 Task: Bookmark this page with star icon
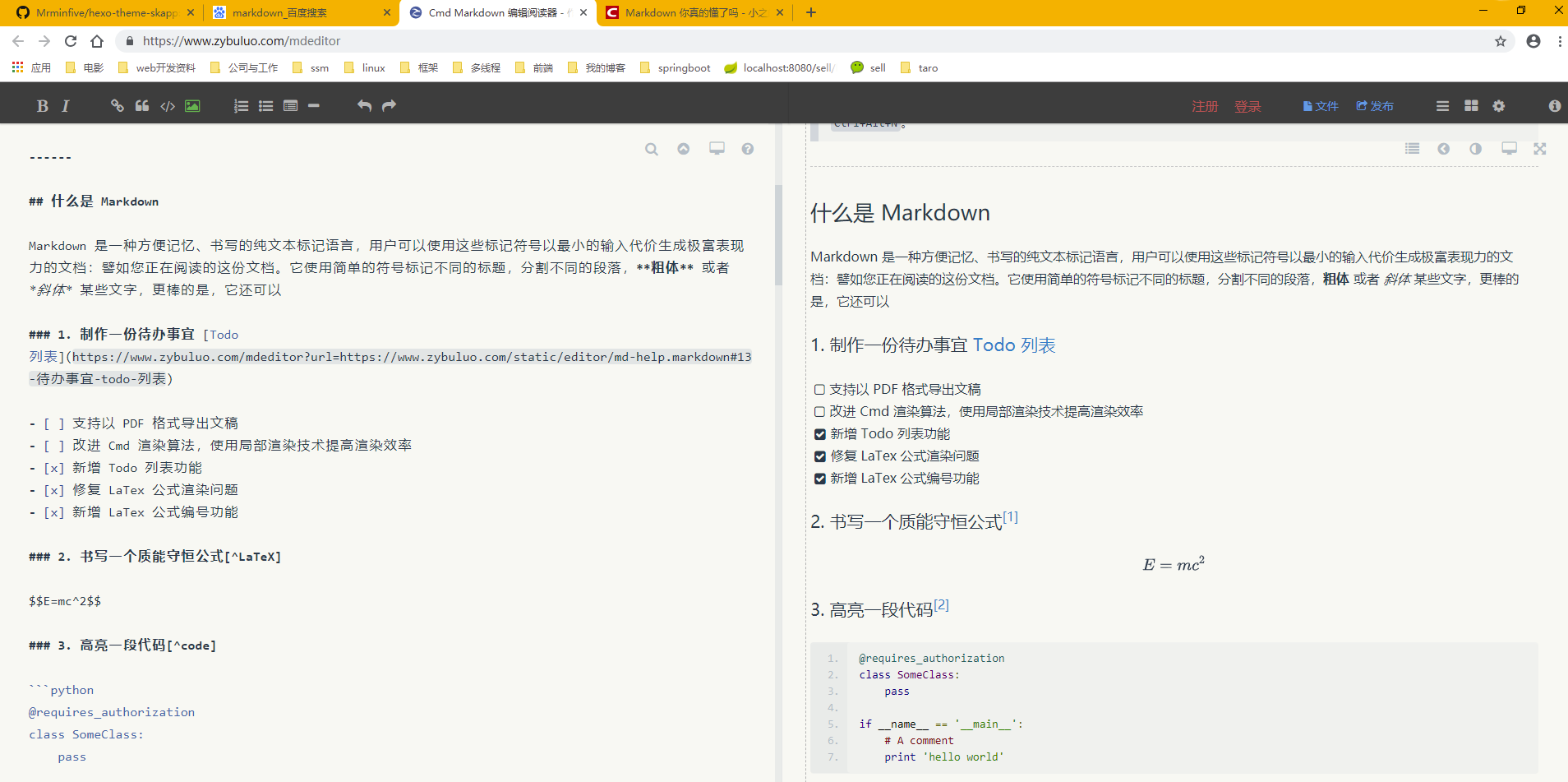[1501, 41]
